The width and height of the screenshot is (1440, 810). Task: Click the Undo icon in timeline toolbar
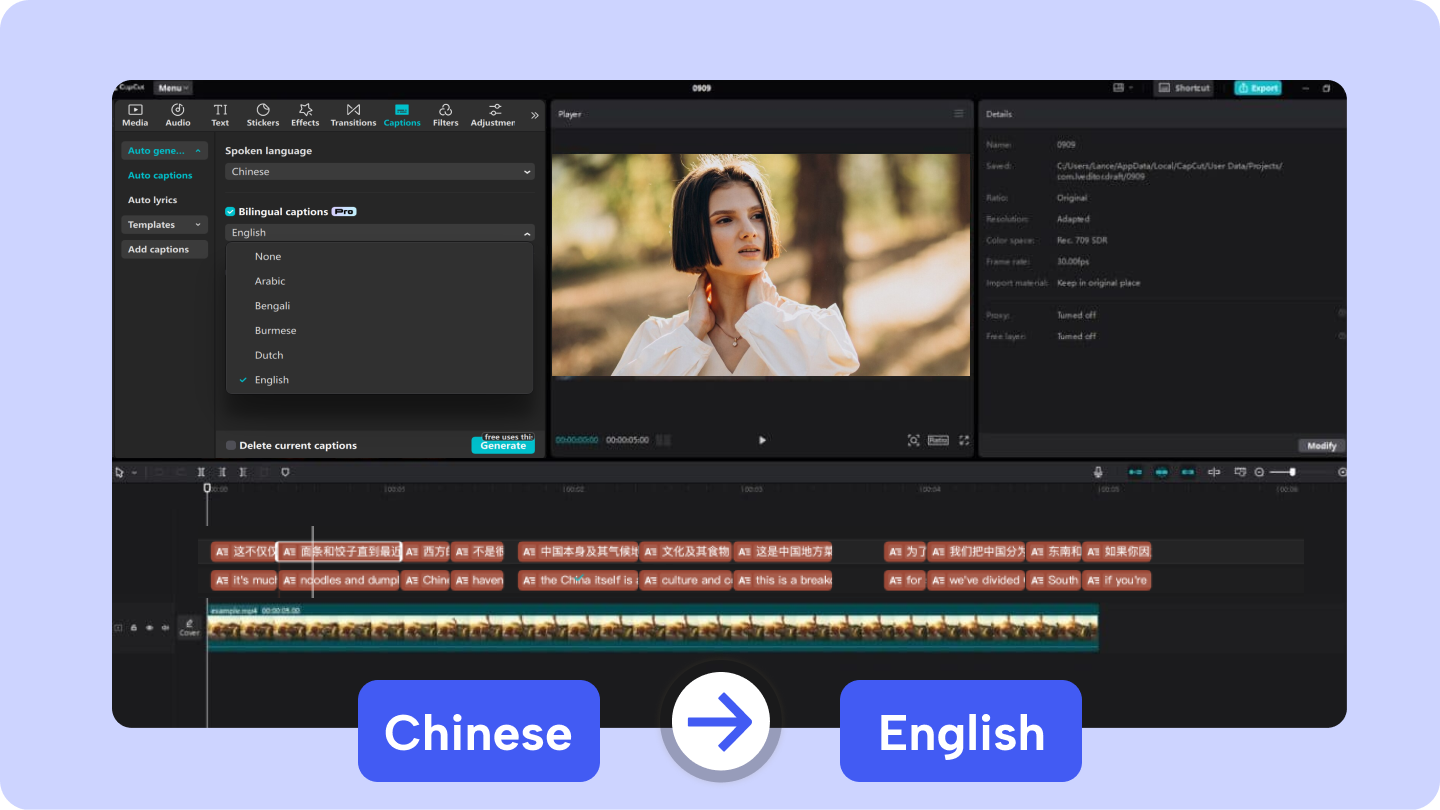157,472
